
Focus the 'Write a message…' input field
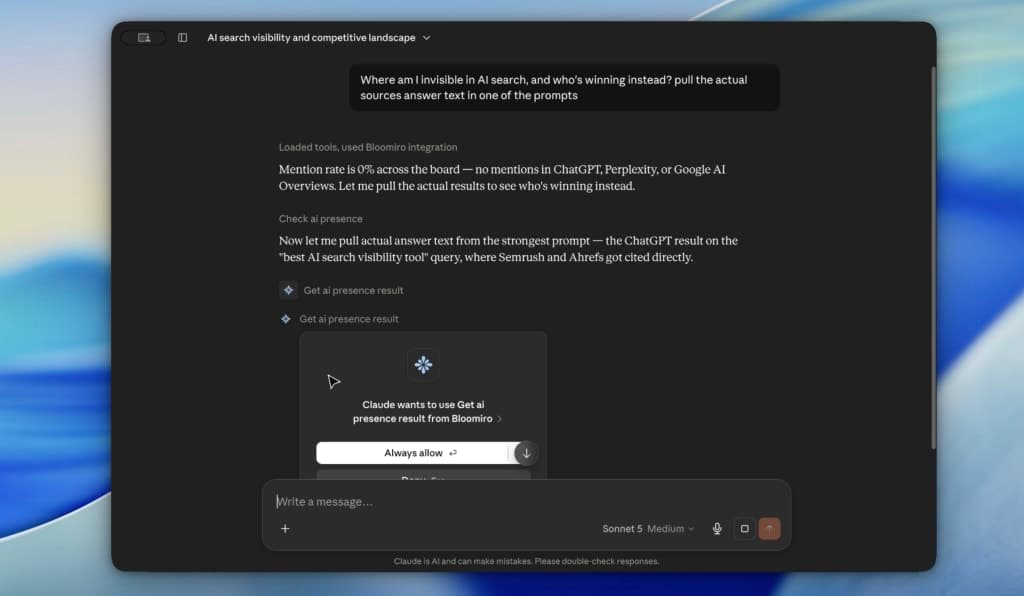(x=526, y=501)
